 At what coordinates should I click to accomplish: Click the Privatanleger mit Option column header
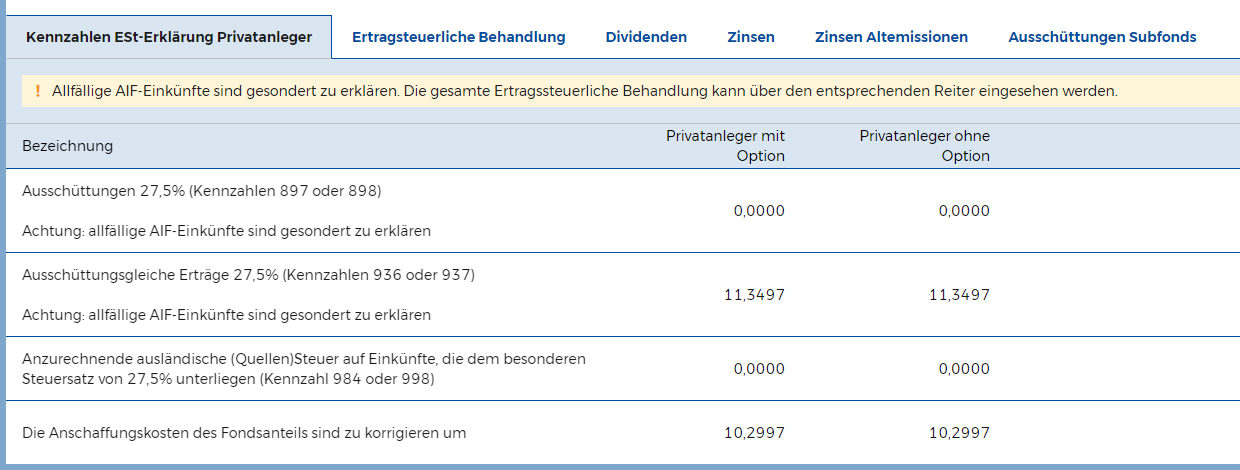pos(725,146)
